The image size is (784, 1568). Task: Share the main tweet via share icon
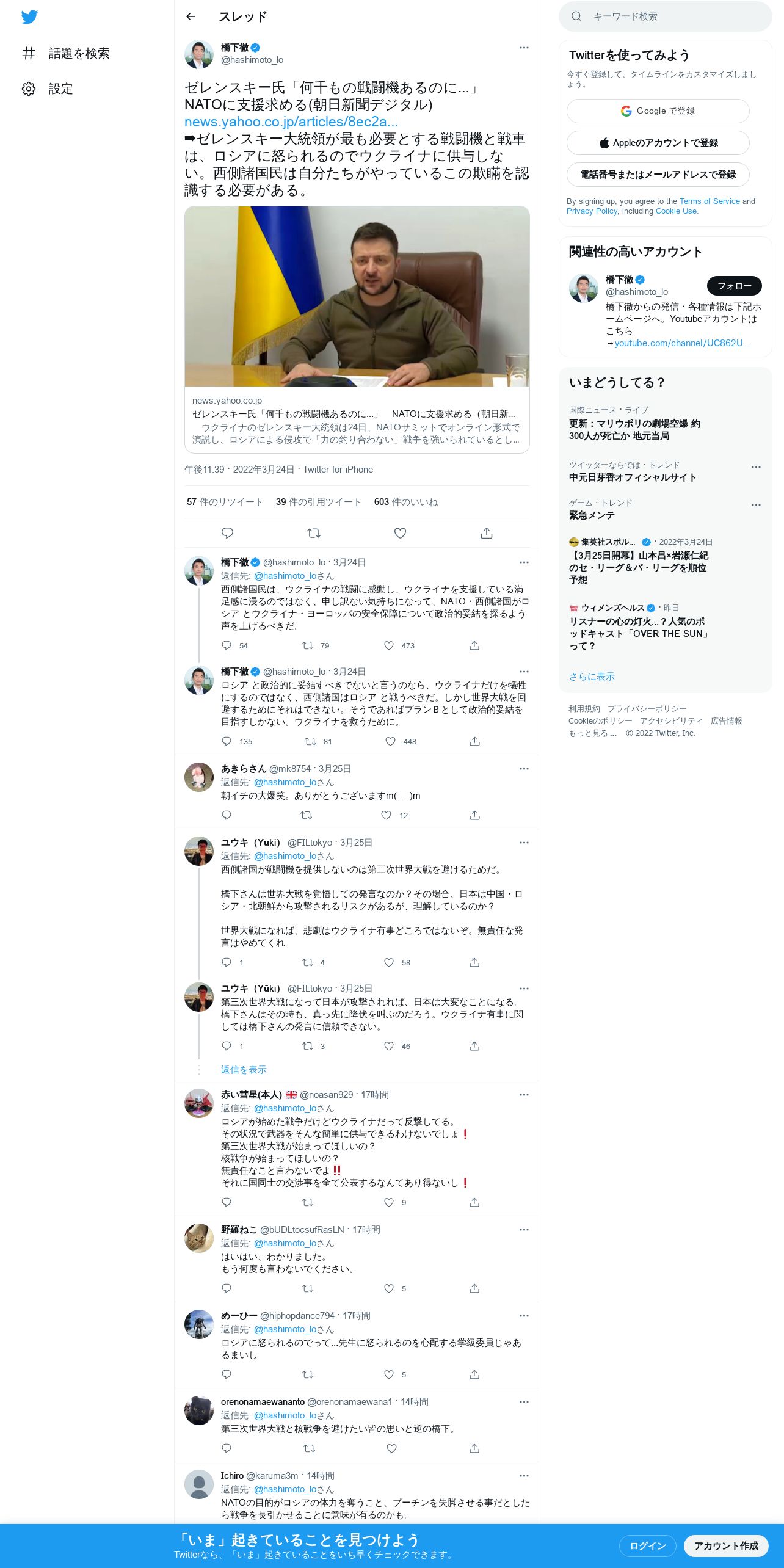click(487, 533)
